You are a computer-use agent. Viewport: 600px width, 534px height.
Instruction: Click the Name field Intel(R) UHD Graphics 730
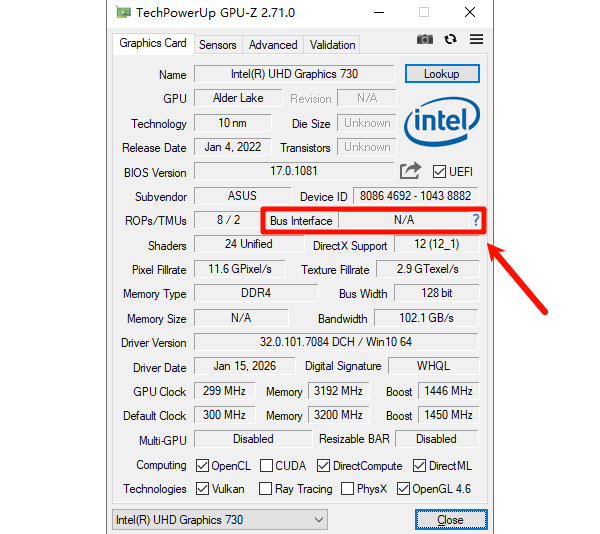294,74
